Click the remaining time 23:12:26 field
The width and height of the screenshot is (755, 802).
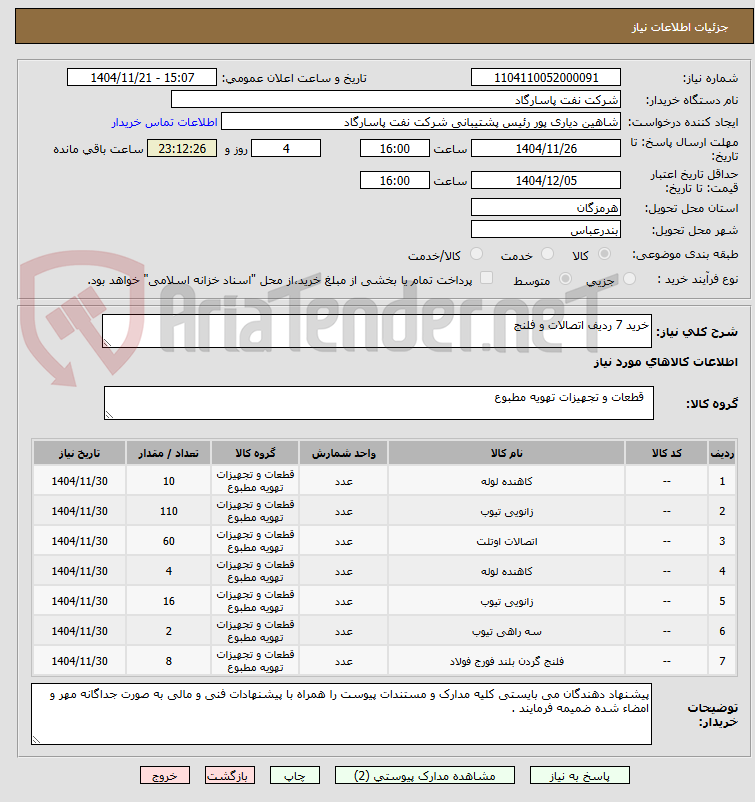[x=182, y=148]
